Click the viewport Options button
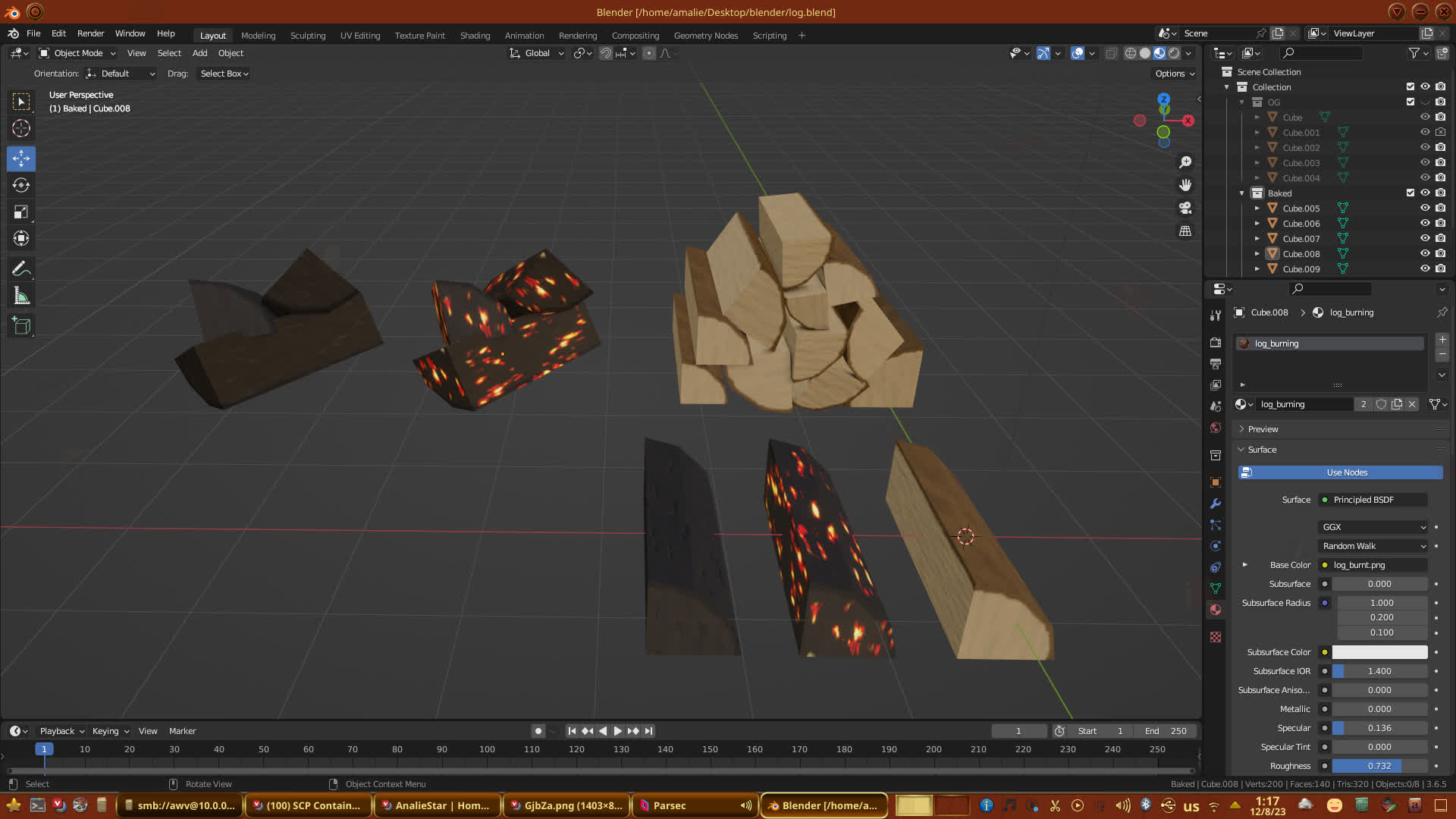 pyautogui.click(x=1175, y=74)
